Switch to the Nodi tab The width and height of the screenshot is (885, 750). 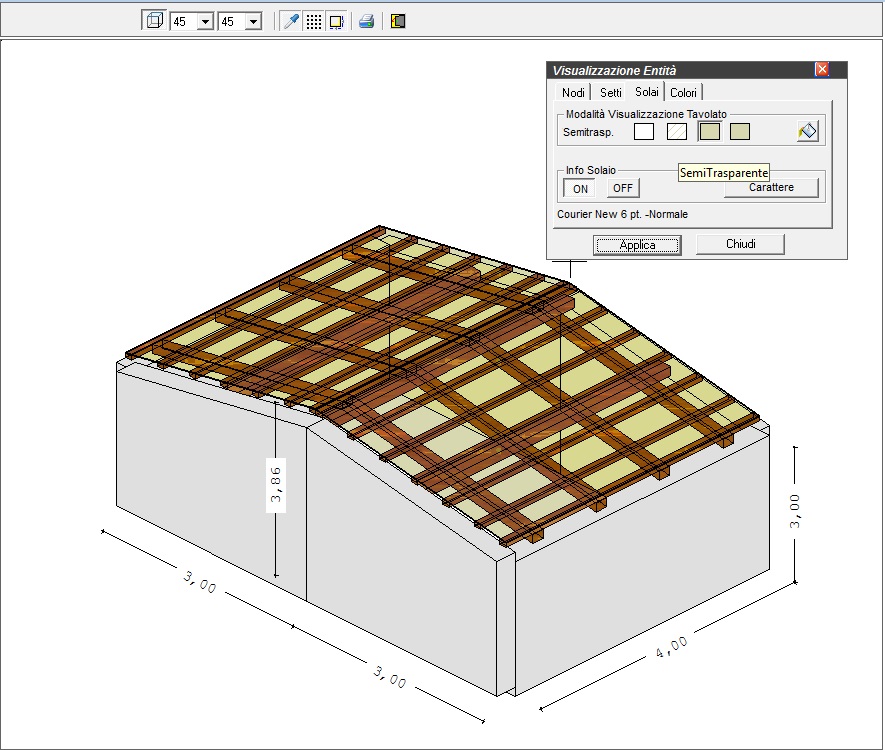573,93
